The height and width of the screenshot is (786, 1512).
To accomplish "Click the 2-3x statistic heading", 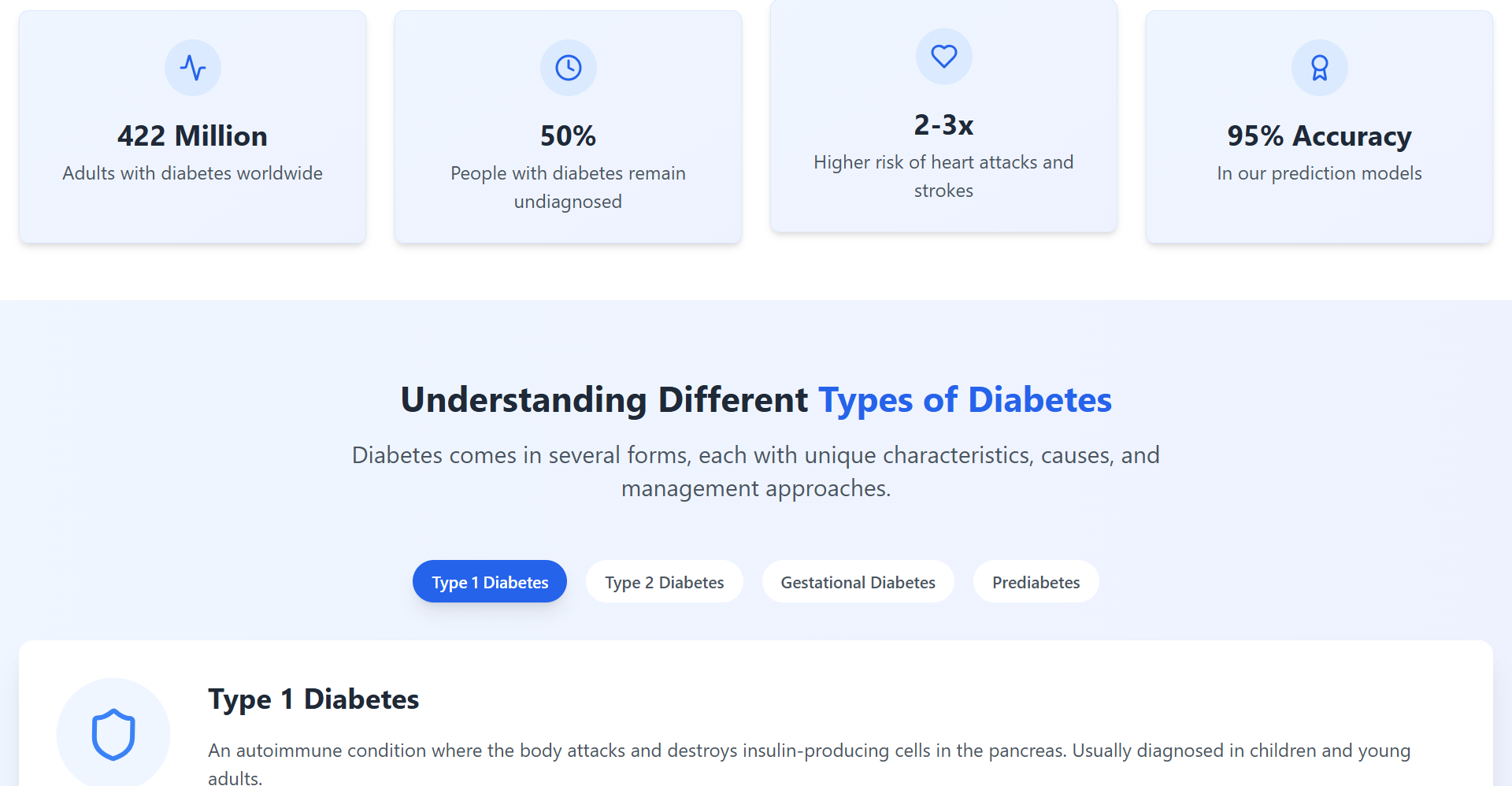I will [944, 124].
